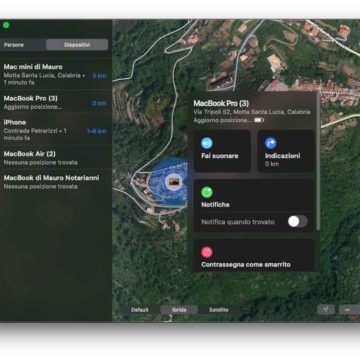Viewport: 360px width, 360px height.
Task: Click Contrassegna come smarrito label
Action: [x=246, y=265]
